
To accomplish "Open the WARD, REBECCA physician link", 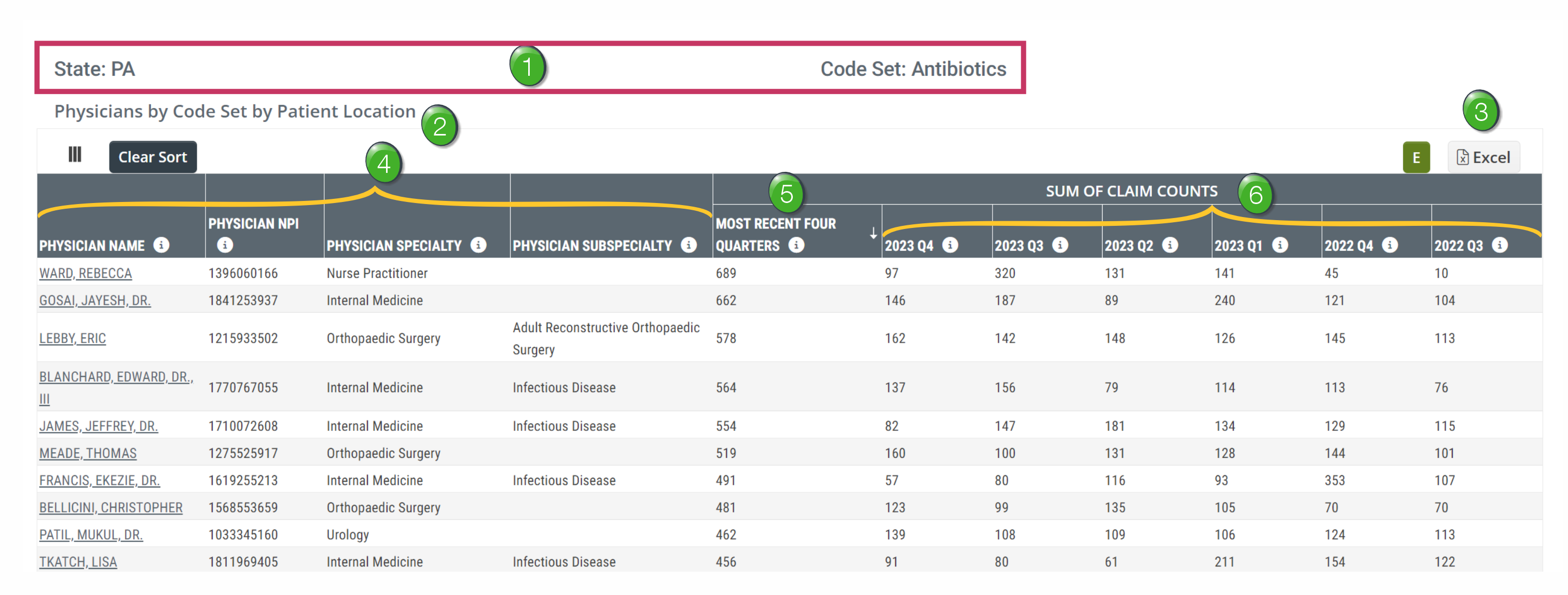I will click(x=85, y=274).
